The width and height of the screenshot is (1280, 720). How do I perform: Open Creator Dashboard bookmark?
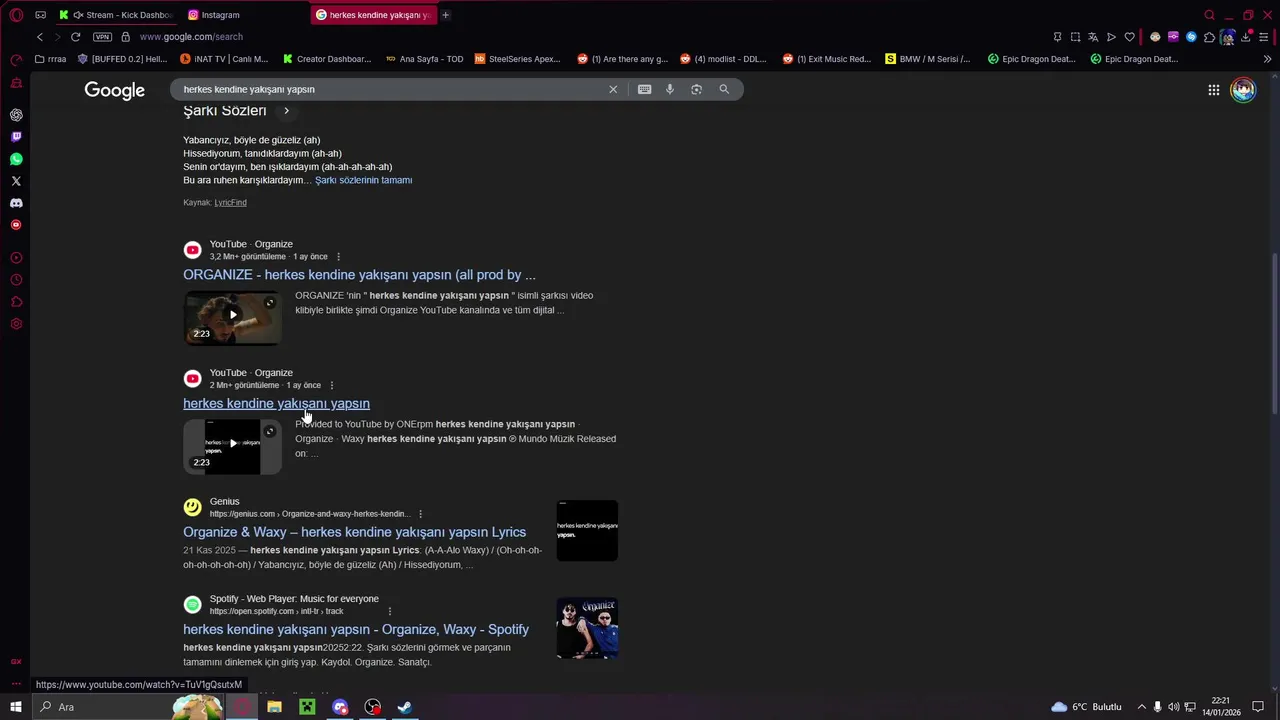click(327, 59)
